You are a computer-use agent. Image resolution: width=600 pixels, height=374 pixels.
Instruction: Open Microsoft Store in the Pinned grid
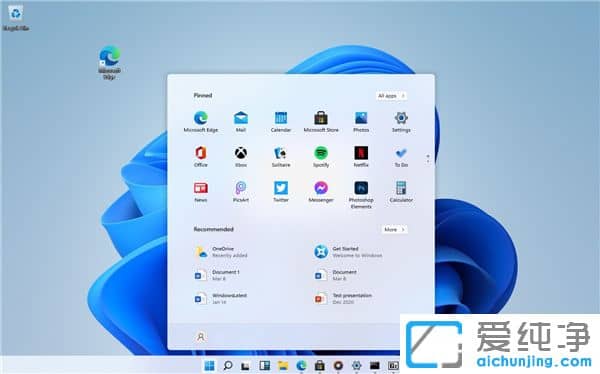click(321, 122)
